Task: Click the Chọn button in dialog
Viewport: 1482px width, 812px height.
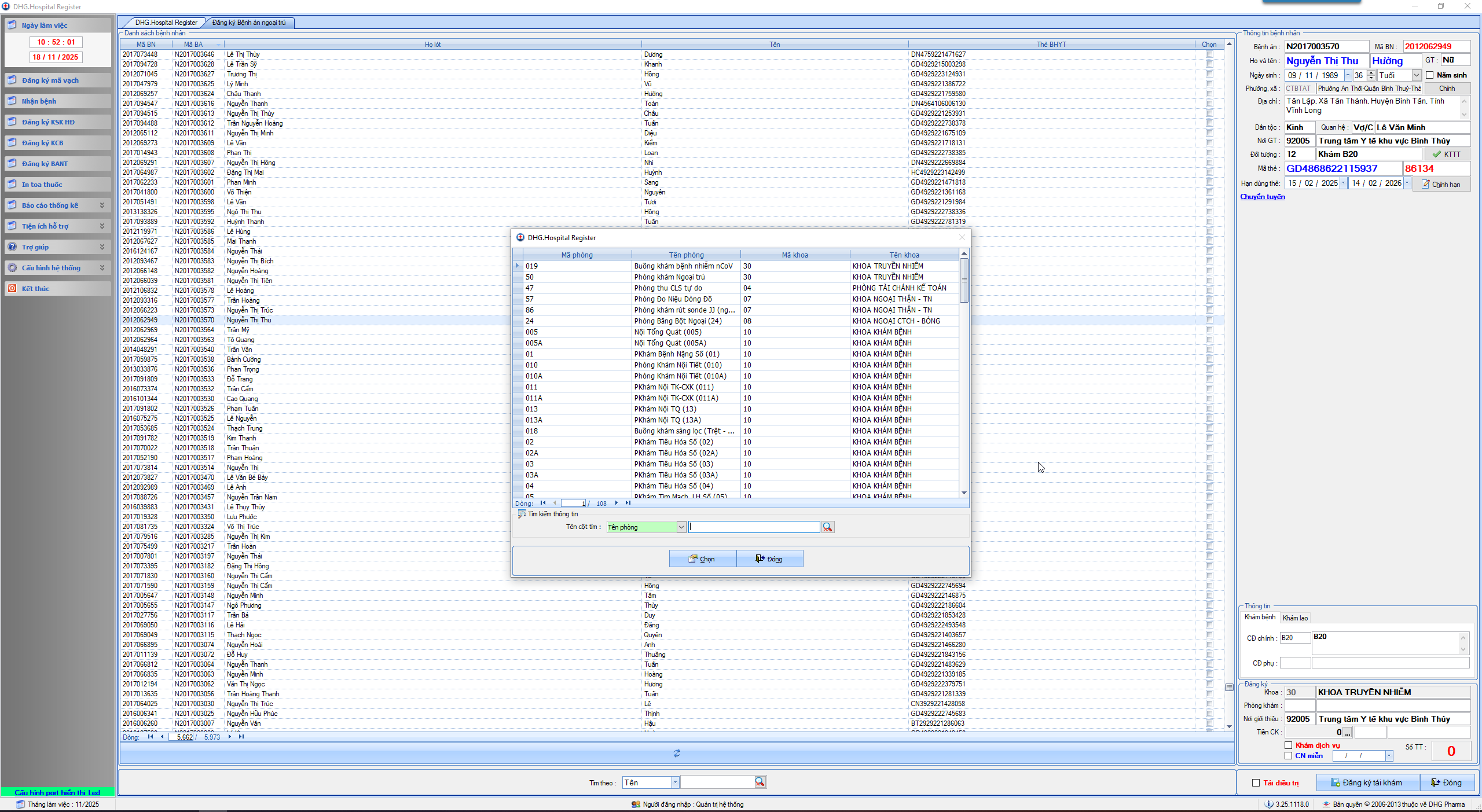Action: pos(702,559)
